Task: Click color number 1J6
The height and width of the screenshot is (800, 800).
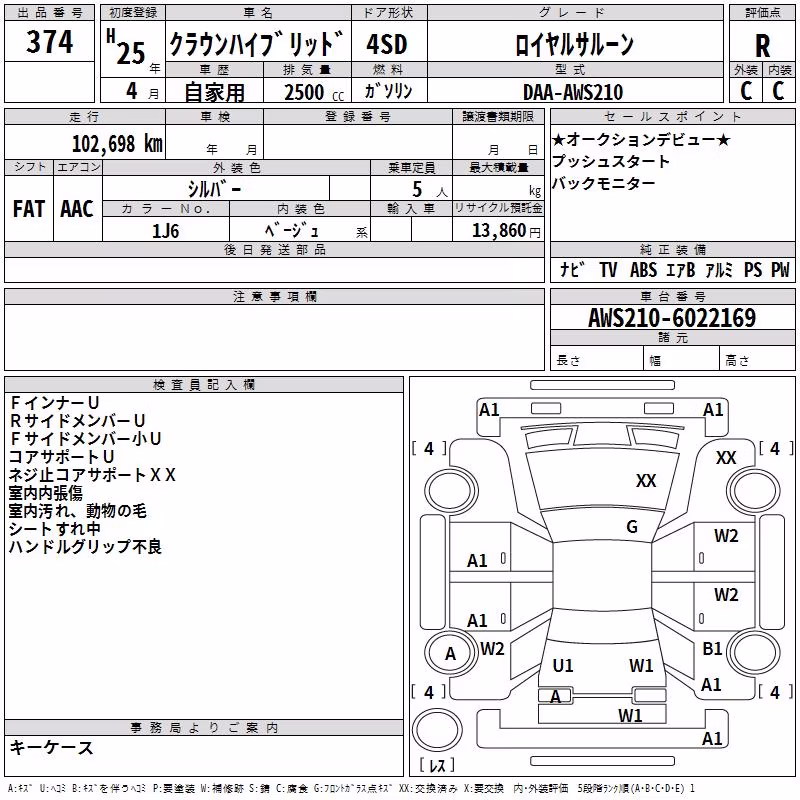Action: coord(165,231)
